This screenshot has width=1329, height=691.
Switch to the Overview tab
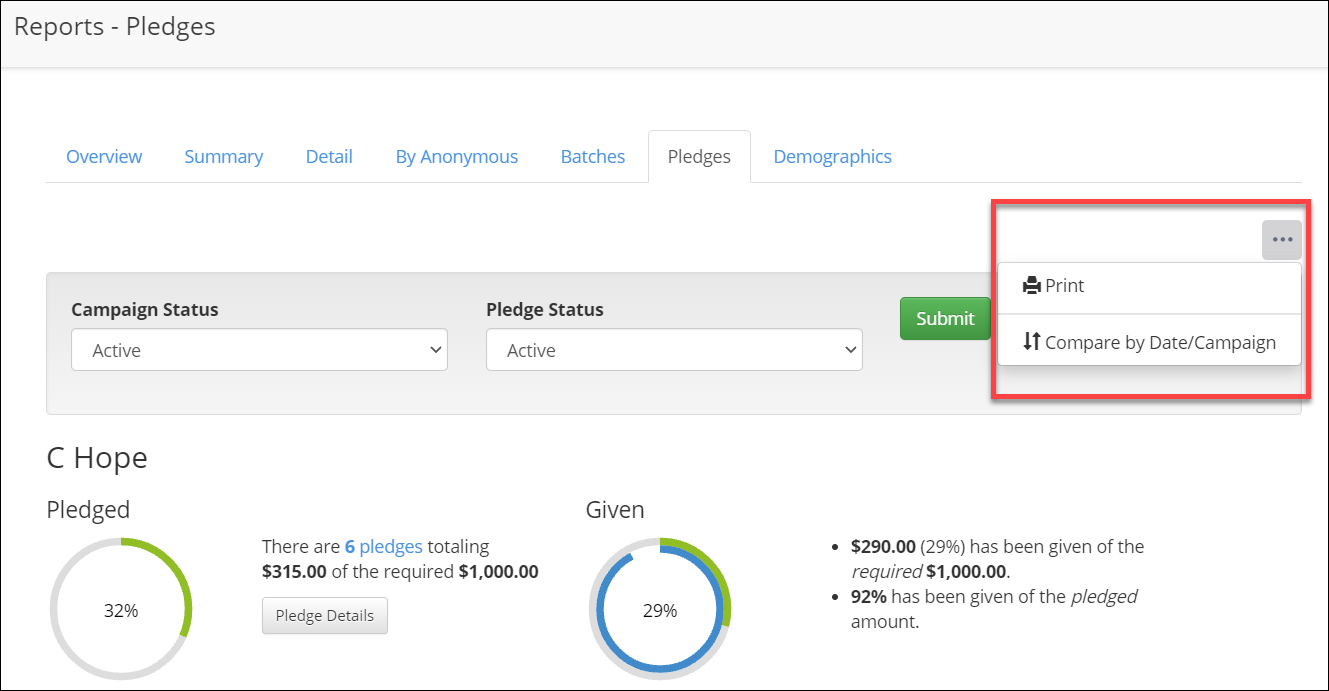point(104,157)
